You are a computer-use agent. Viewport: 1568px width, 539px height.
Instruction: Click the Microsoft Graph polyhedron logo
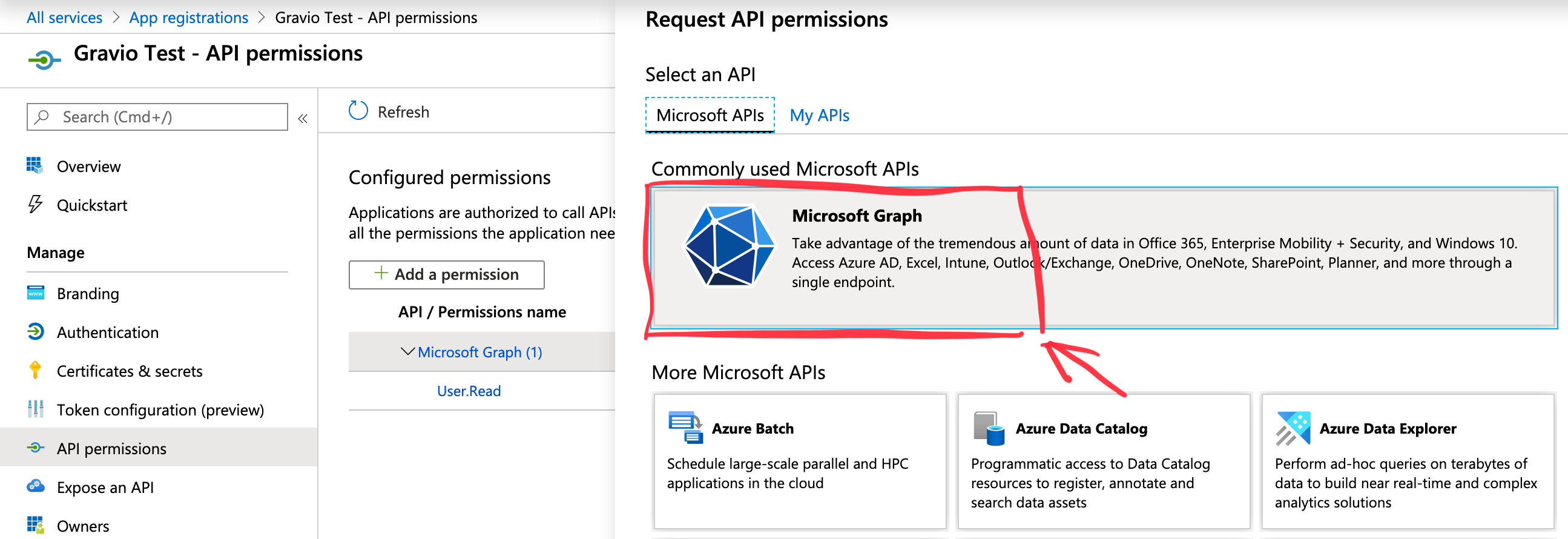click(729, 246)
